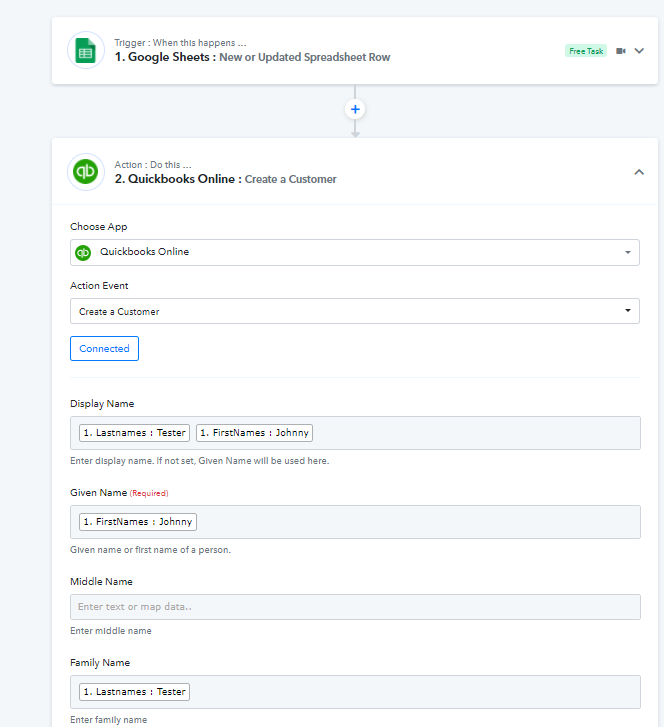Add a step with the plus button
664x727 pixels.
point(355,109)
